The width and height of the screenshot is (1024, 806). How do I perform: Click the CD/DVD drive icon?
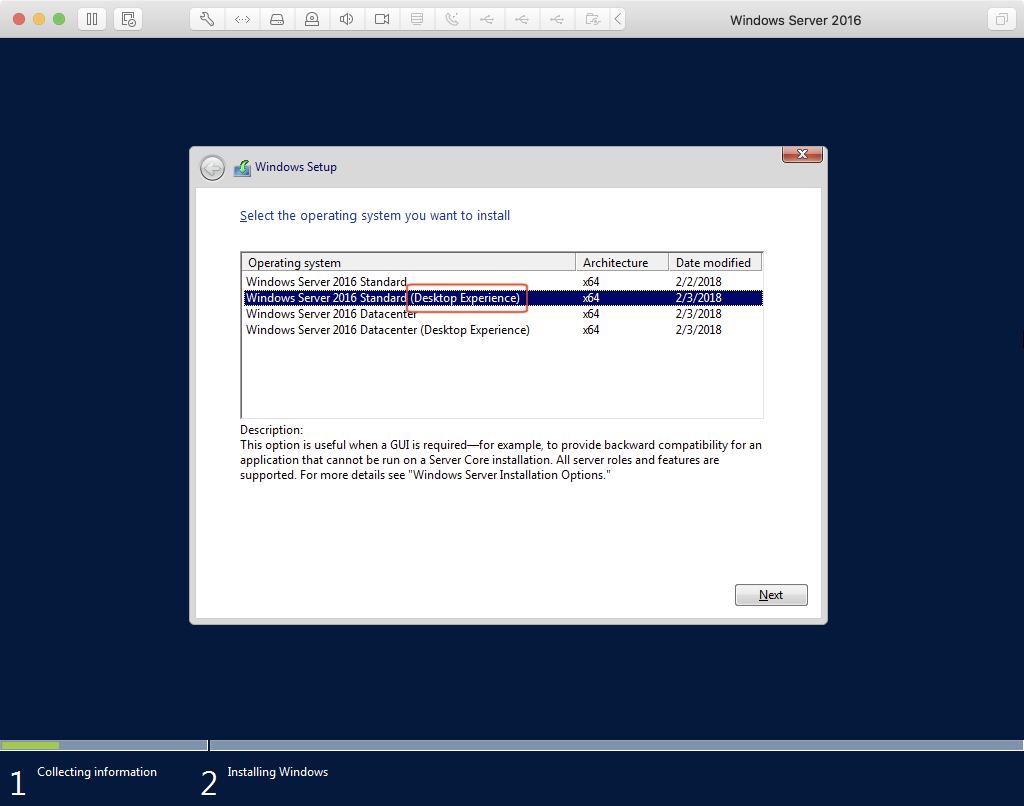[x=312, y=19]
